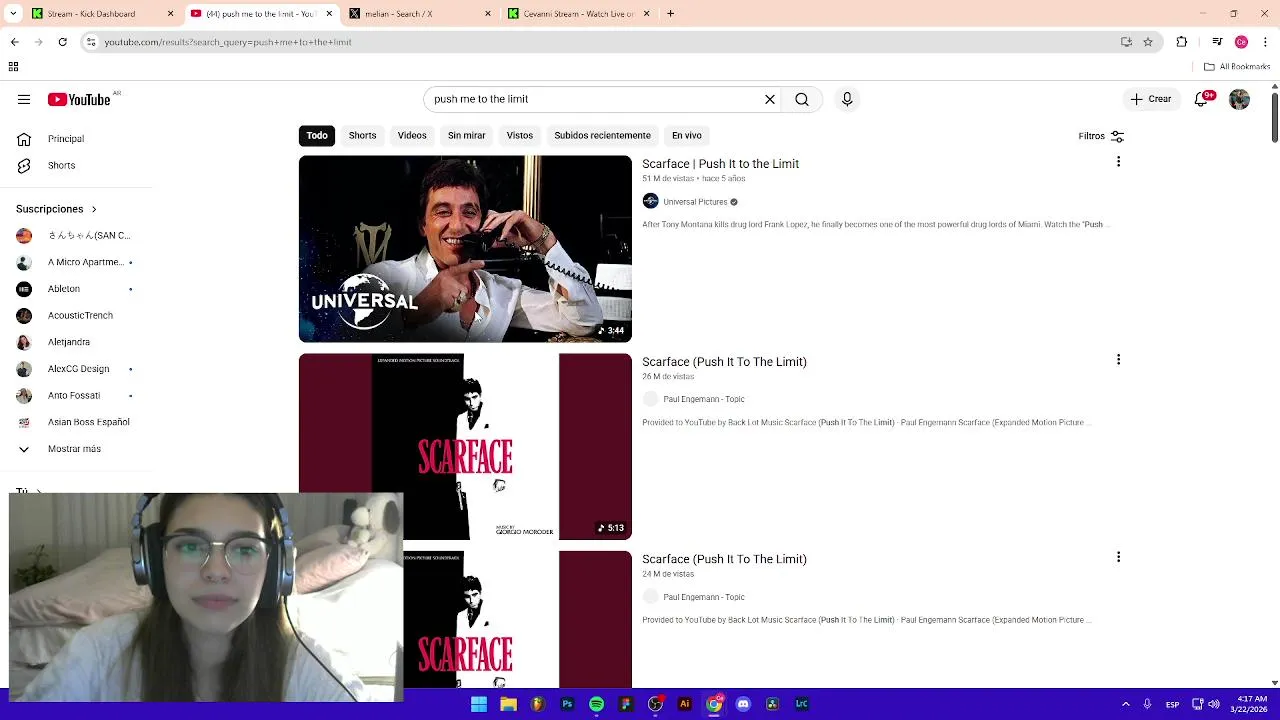The height and width of the screenshot is (720, 1280).
Task: Open All Bookmarks folder
Action: [1237, 67]
